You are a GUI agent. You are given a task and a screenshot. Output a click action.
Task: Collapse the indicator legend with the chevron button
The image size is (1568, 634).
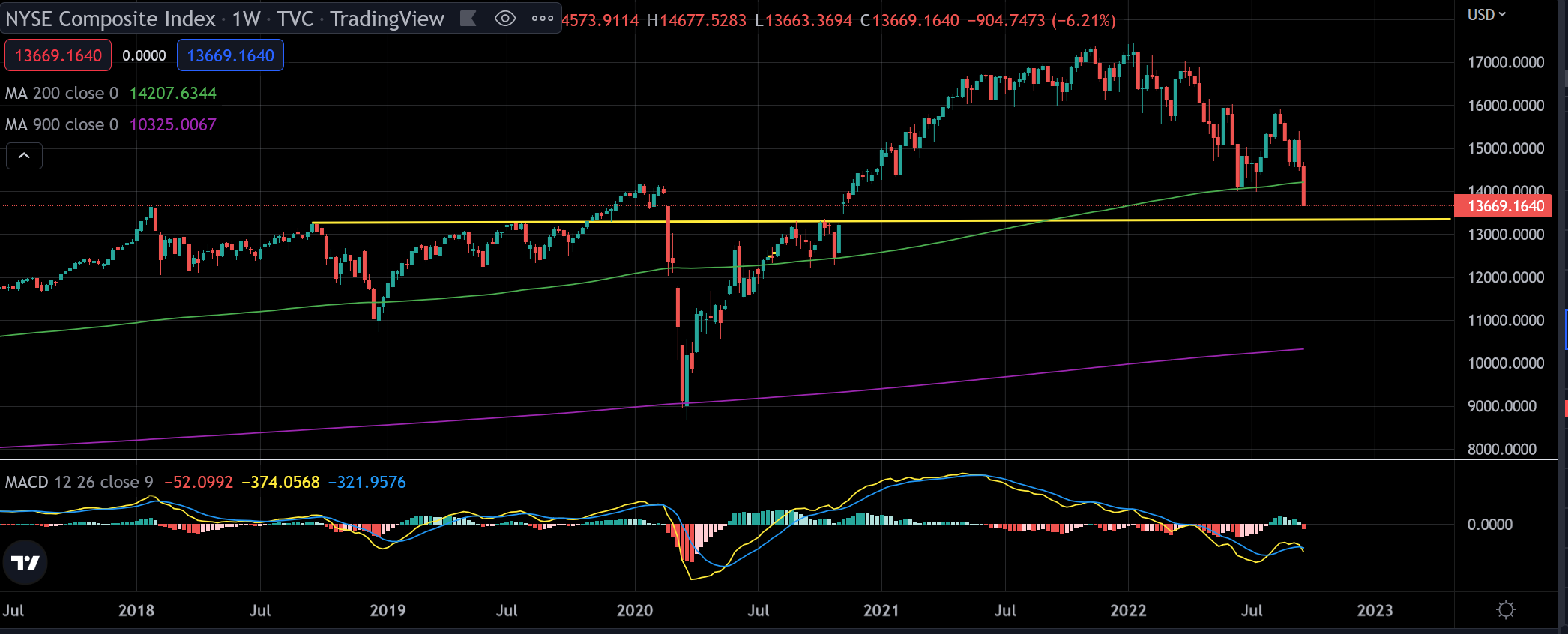coord(24,156)
